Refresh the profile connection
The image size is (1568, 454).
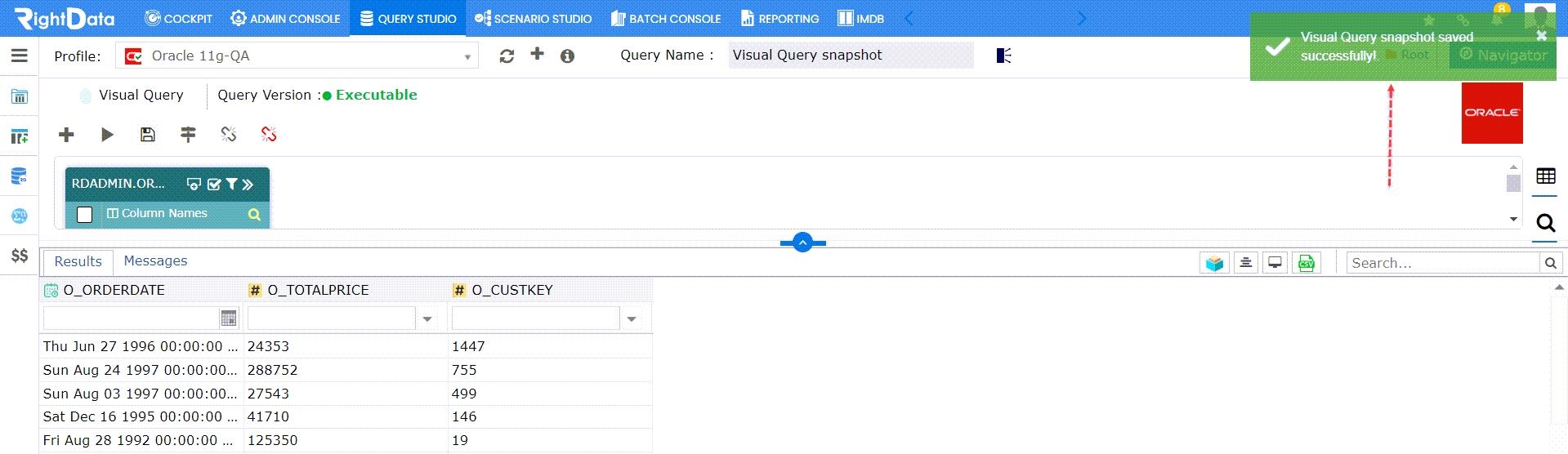click(507, 56)
